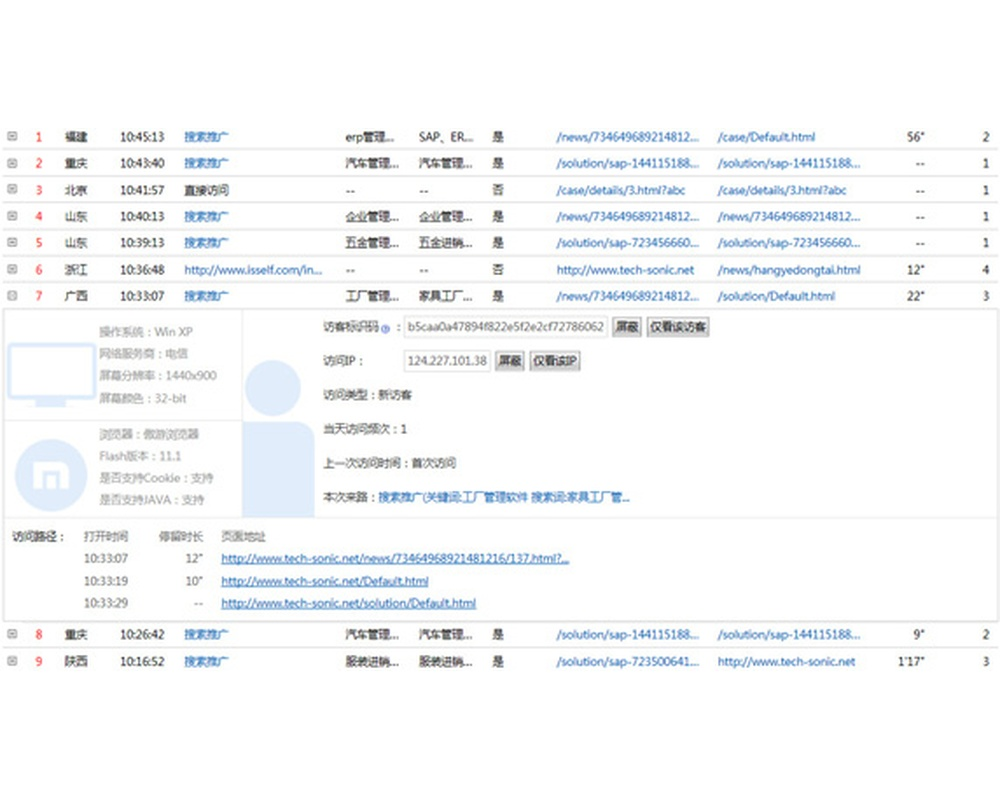The image size is (1000, 800).
Task: Expand visitor row 9 from 陕西
Action: (12, 661)
